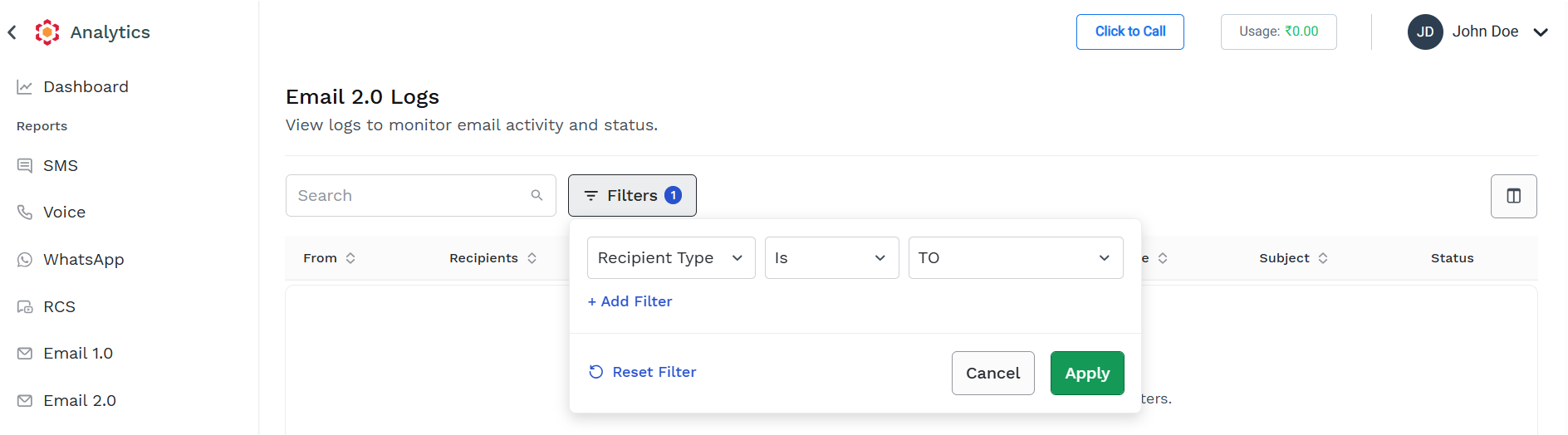Open the WhatsApp reports icon
Screen dimensions: 1568x435
pos(25,260)
